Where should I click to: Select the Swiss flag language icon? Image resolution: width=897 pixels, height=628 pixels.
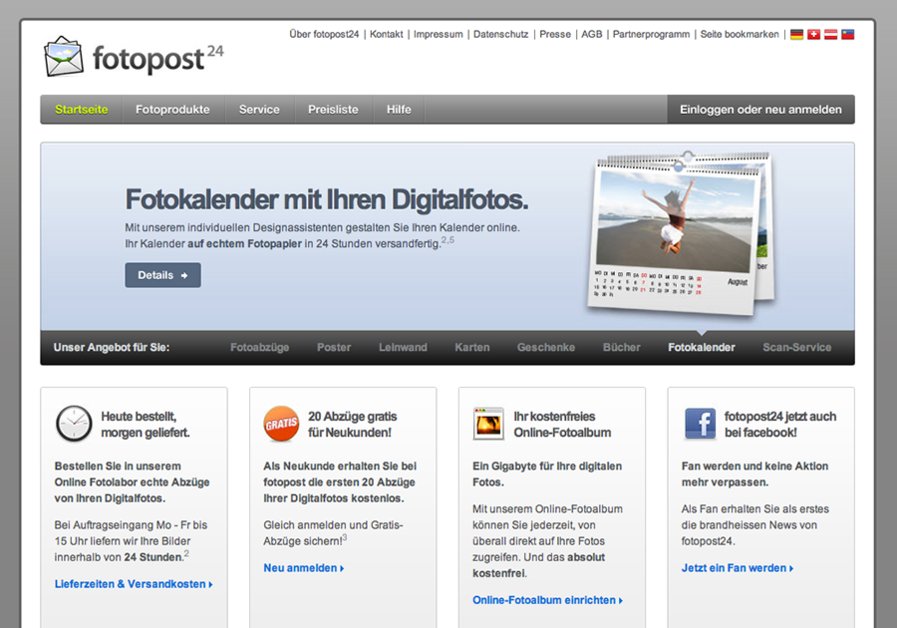(813, 34)
